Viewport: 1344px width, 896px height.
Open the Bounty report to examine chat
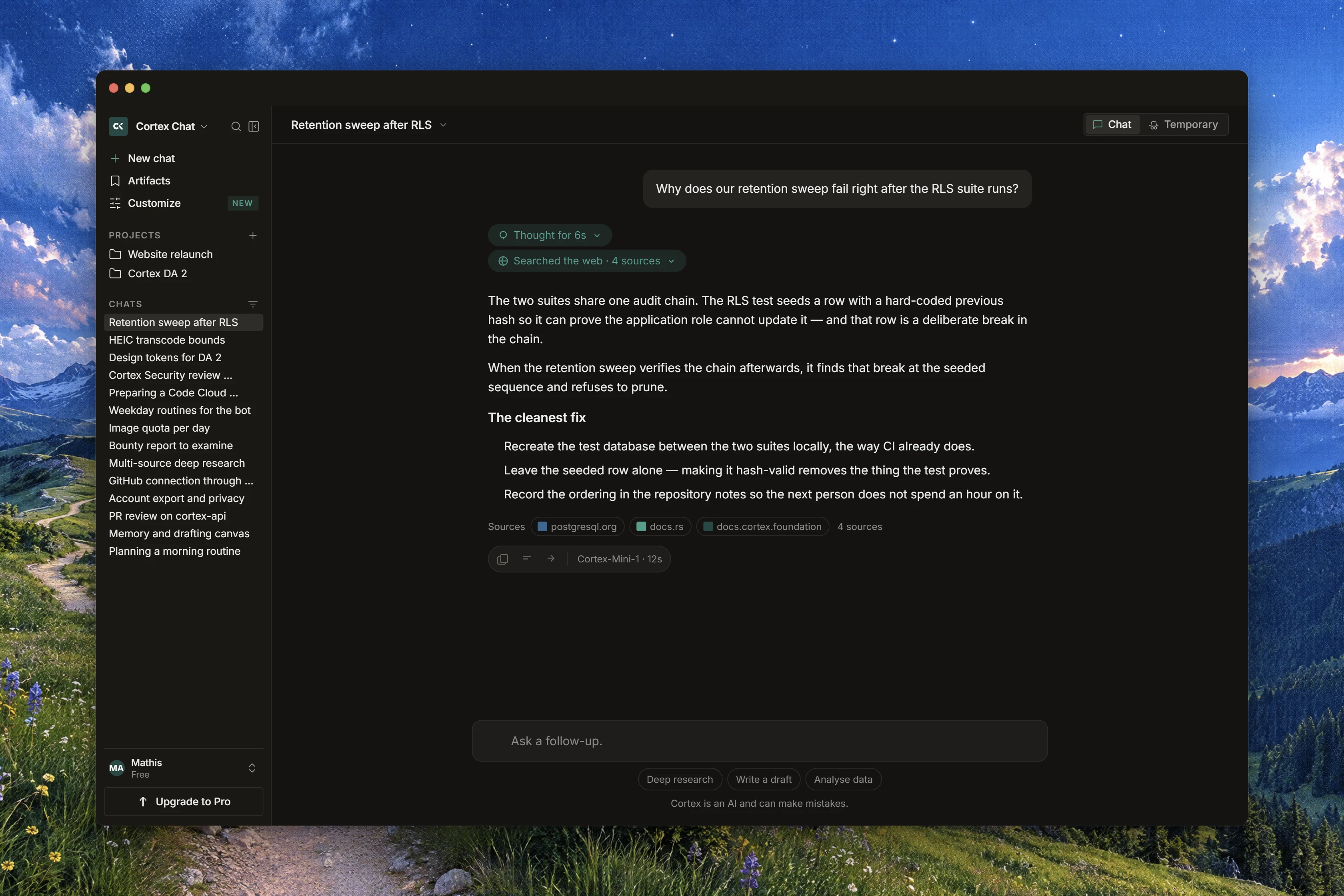[184, 446]
